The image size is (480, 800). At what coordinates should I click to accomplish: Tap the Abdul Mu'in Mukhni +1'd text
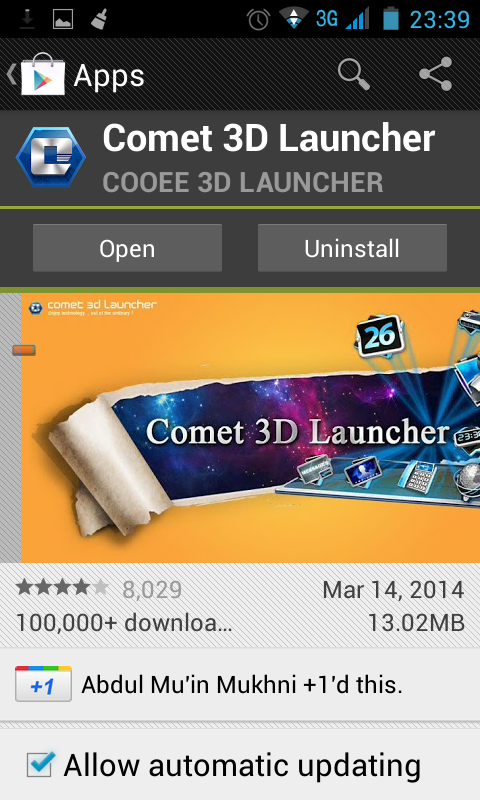pyautogui.click(x=242, y=685)
